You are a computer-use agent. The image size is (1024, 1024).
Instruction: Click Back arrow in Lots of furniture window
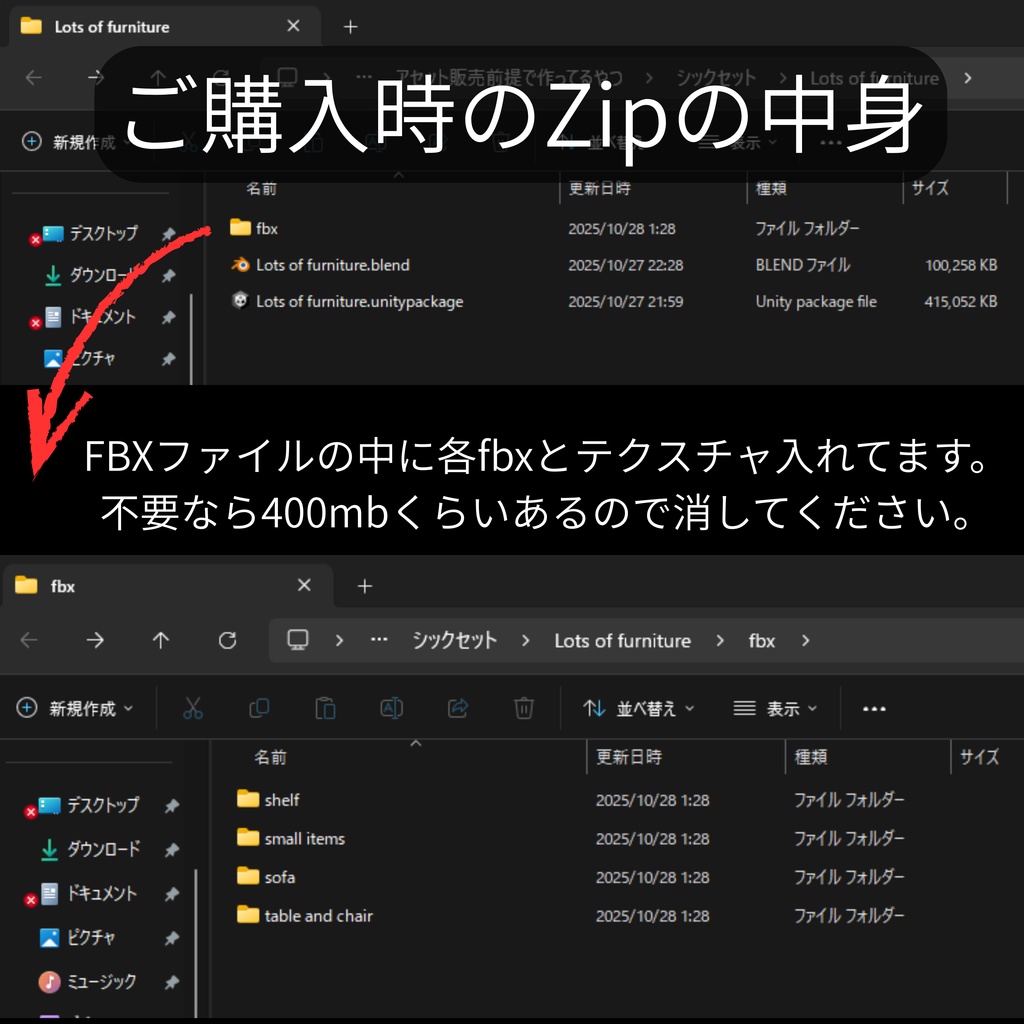click(x=33, y=78)
